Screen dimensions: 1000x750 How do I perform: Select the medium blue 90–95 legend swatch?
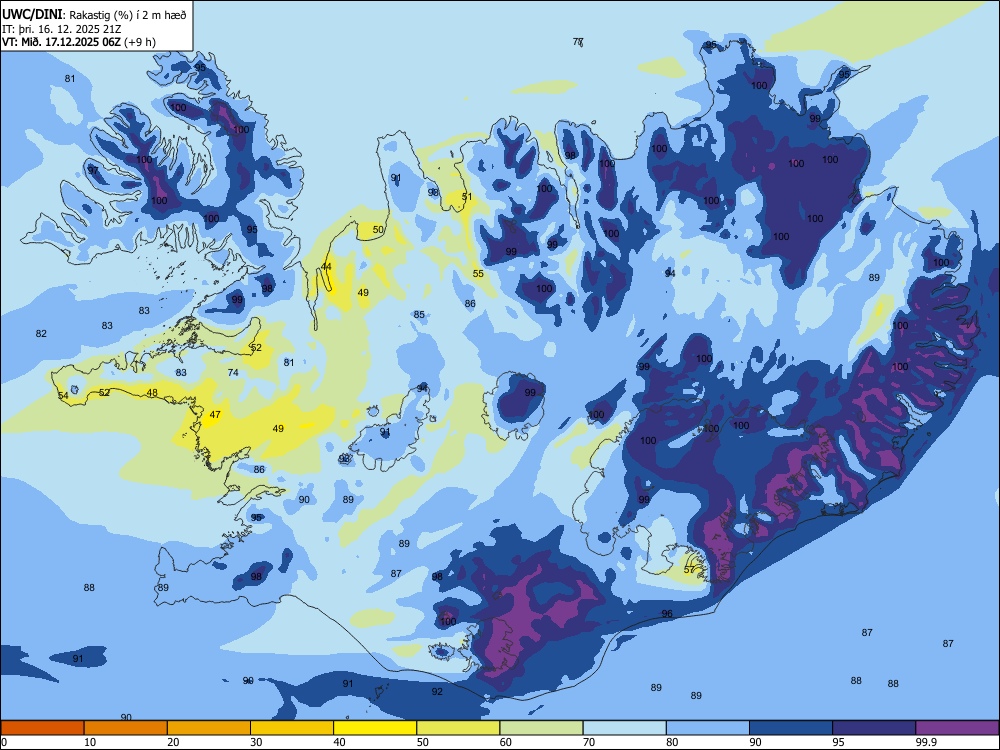point(791,728)
